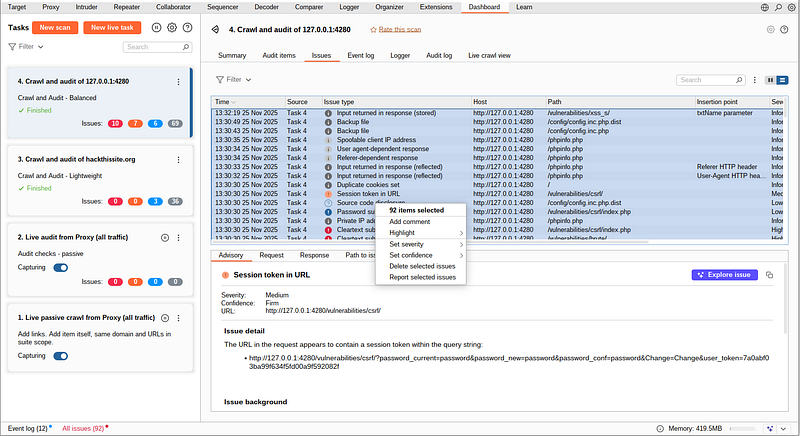Open config circle icon on Live audit task

(x=165, y=238)
